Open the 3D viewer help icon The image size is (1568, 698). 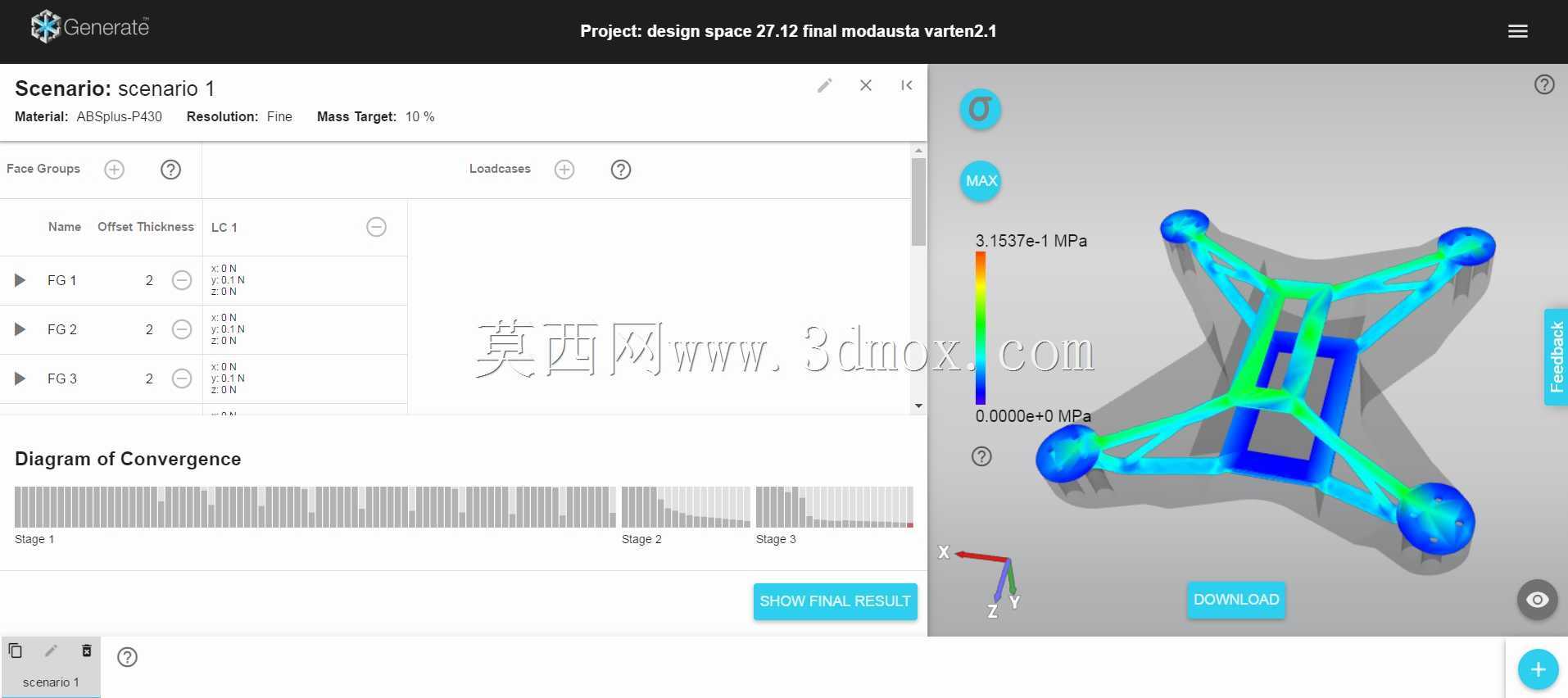[1544, 84]
